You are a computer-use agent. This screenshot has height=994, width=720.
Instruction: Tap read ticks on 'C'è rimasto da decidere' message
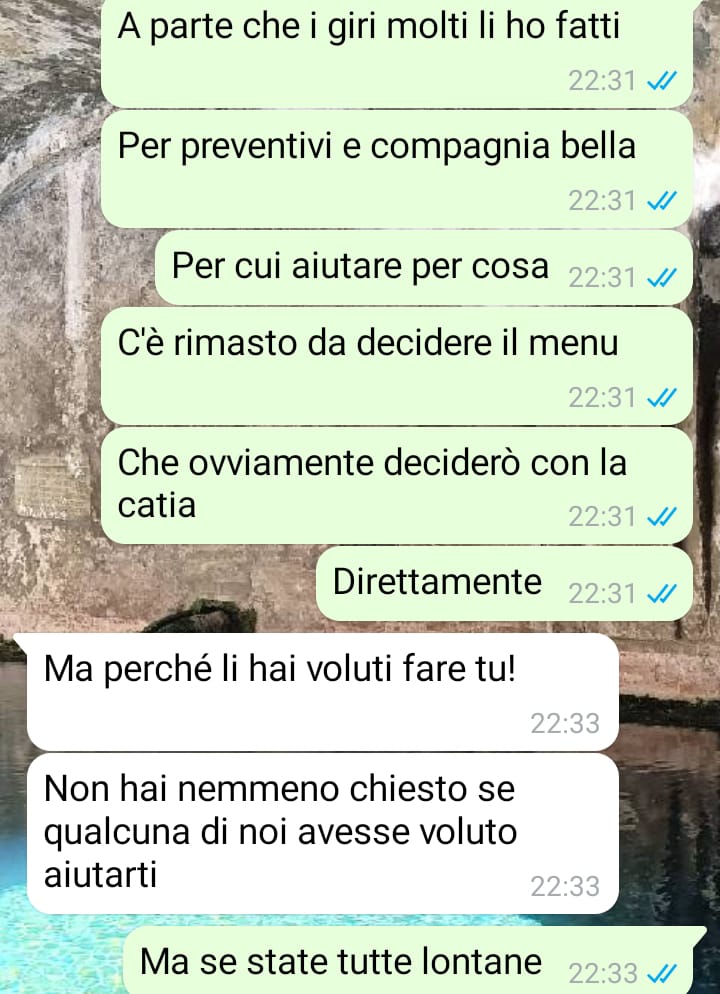tap(662, 398)
